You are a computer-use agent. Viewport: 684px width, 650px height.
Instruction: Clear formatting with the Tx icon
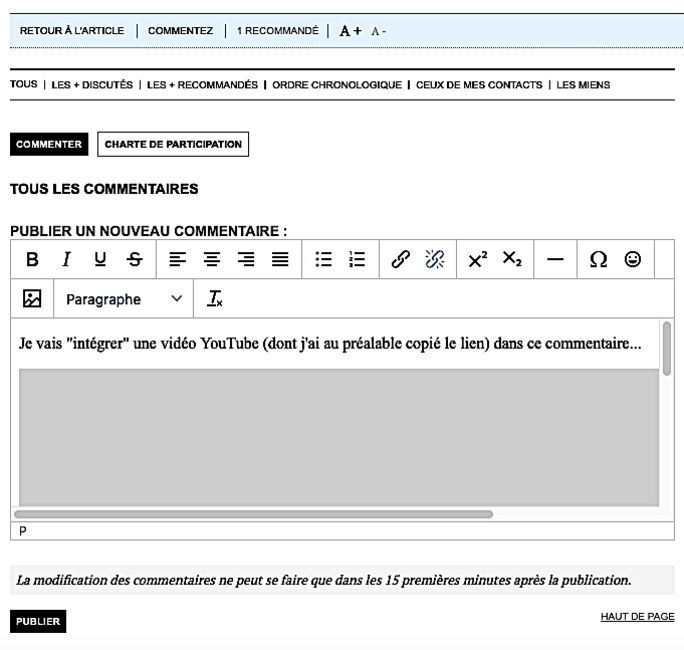click(x=215, y=298)
